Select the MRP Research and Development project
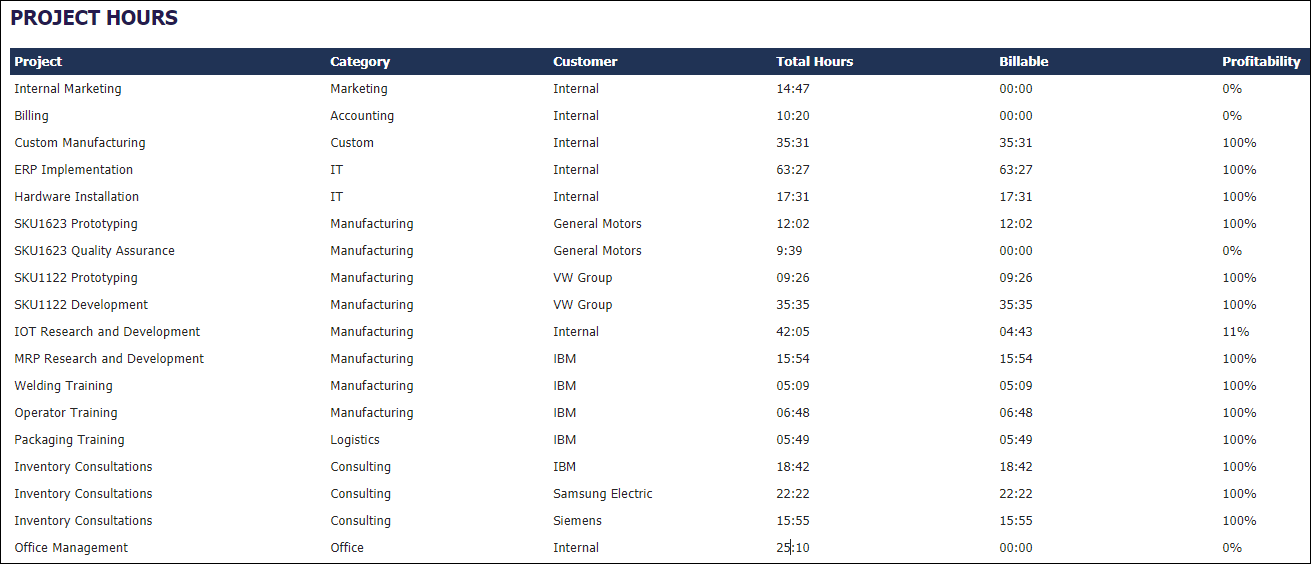 pyautogui.click(x=109, y=359)
